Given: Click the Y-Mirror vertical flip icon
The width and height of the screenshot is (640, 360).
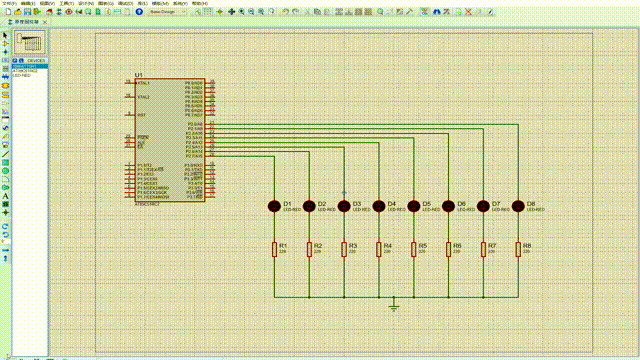Looking at the screenshot, I should 5,258.
